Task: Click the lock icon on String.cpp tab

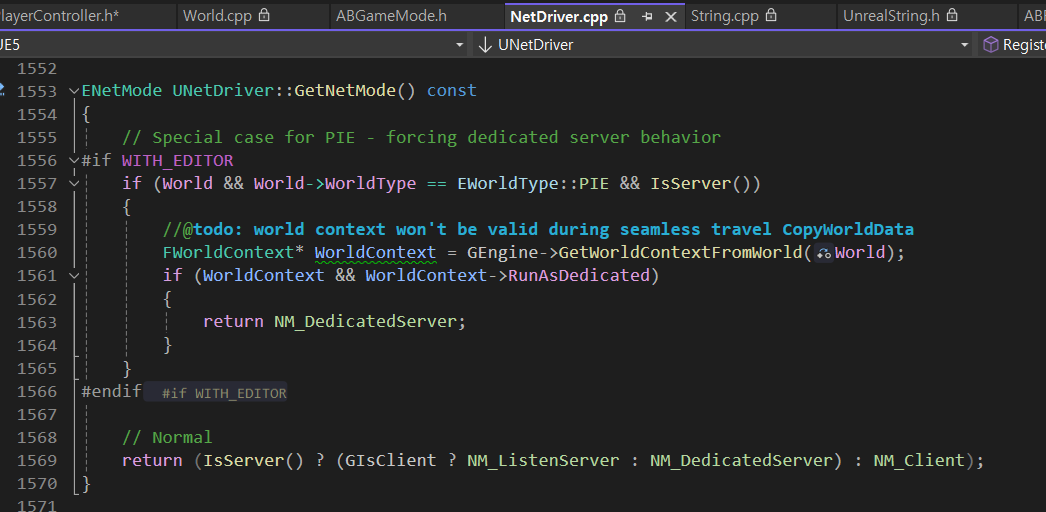Action: [771, 15]
